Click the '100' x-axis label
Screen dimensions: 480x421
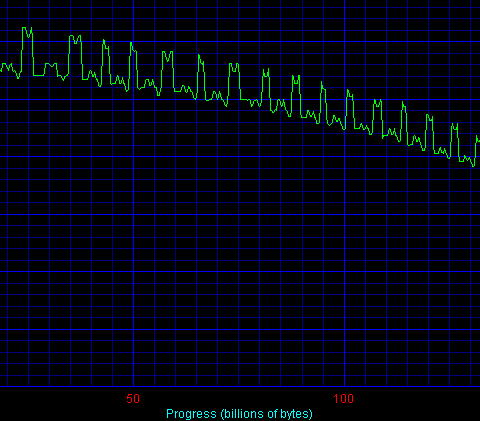click(344, 398)
